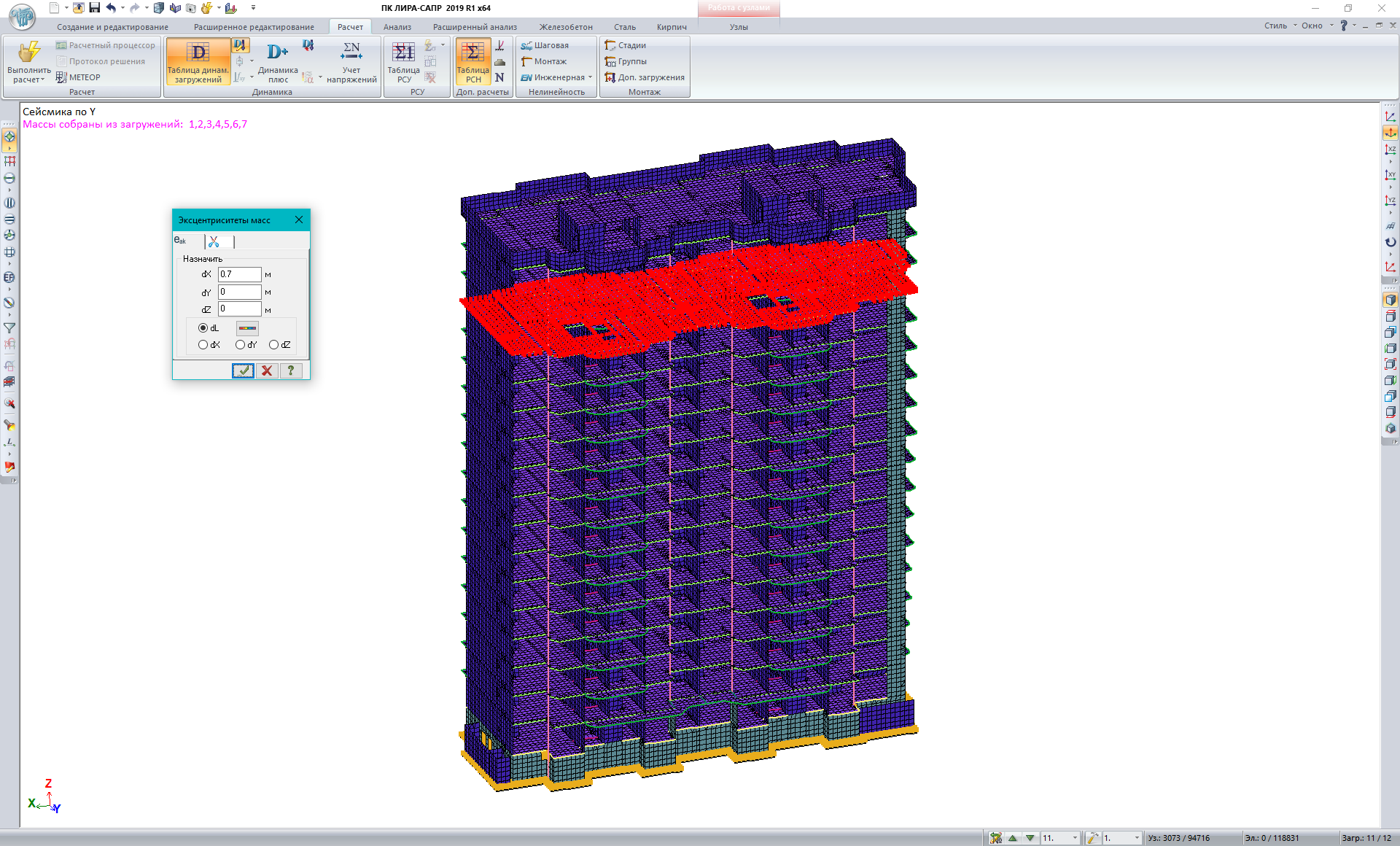Select the dX radio button
The image size is (1400, 846).
pyautogui.click(x=203, y=345)
